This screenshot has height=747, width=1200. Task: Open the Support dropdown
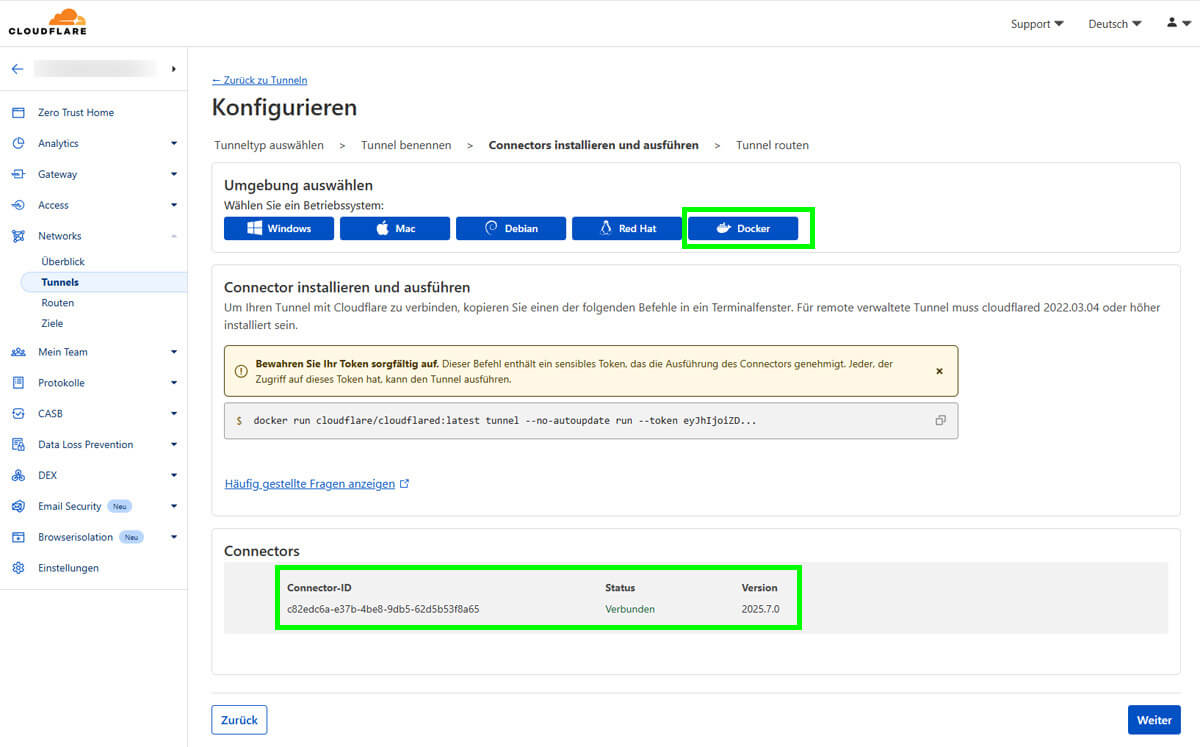pos(1037,24)
